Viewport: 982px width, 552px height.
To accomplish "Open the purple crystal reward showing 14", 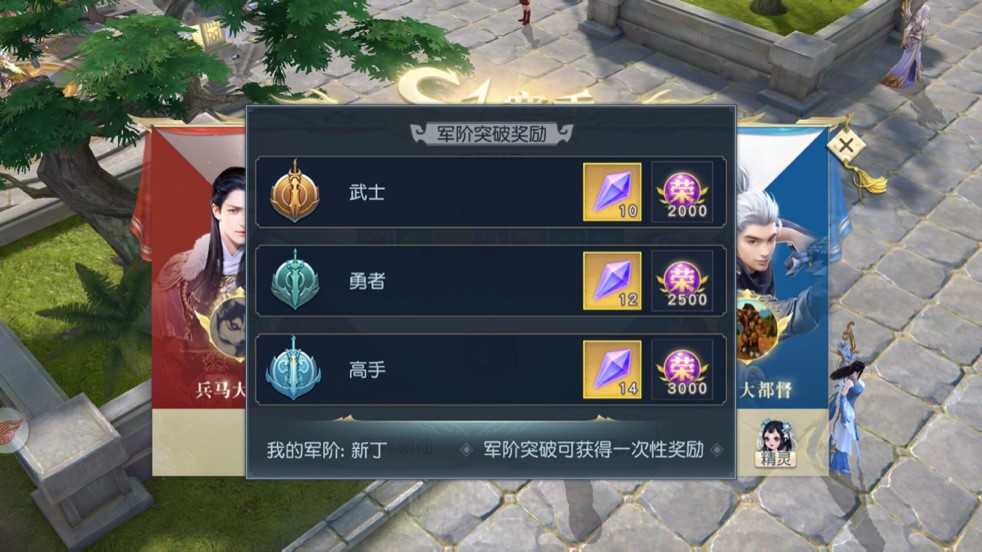I will click(612, 369).
